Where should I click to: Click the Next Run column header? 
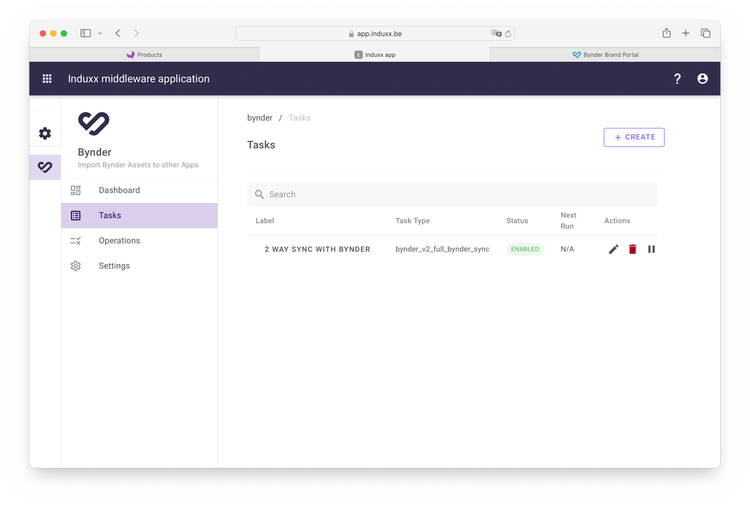568,220
